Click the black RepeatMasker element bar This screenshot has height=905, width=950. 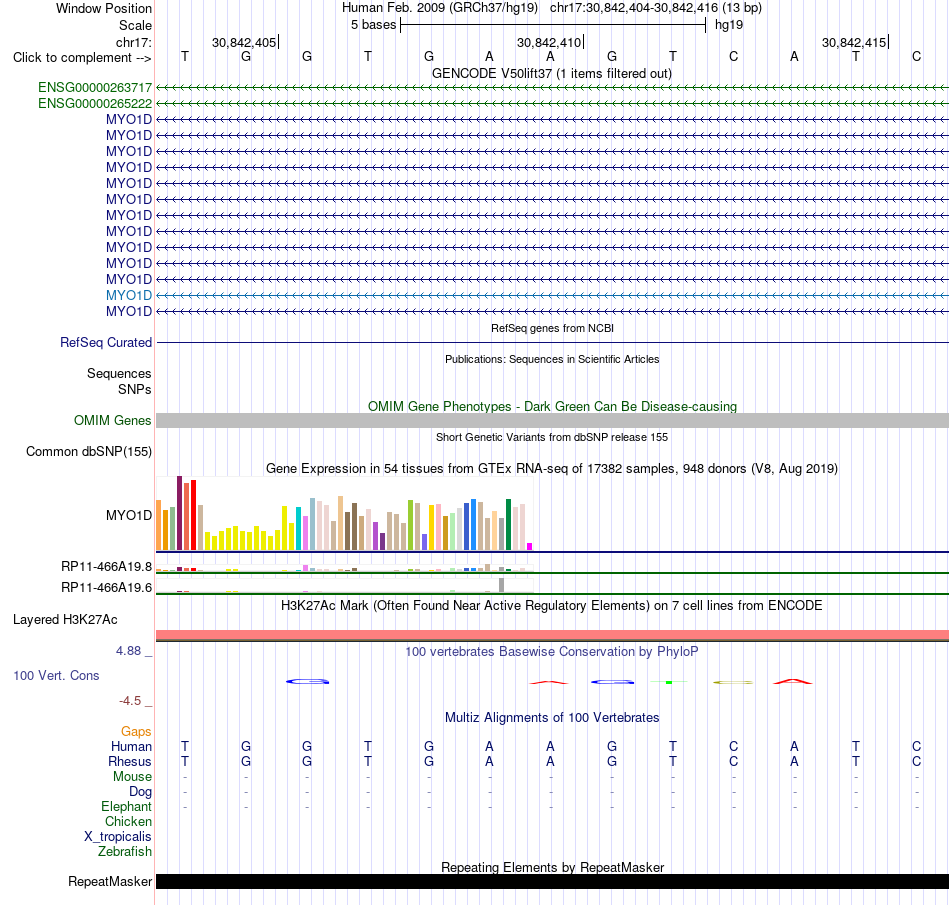tap(552, 881)
